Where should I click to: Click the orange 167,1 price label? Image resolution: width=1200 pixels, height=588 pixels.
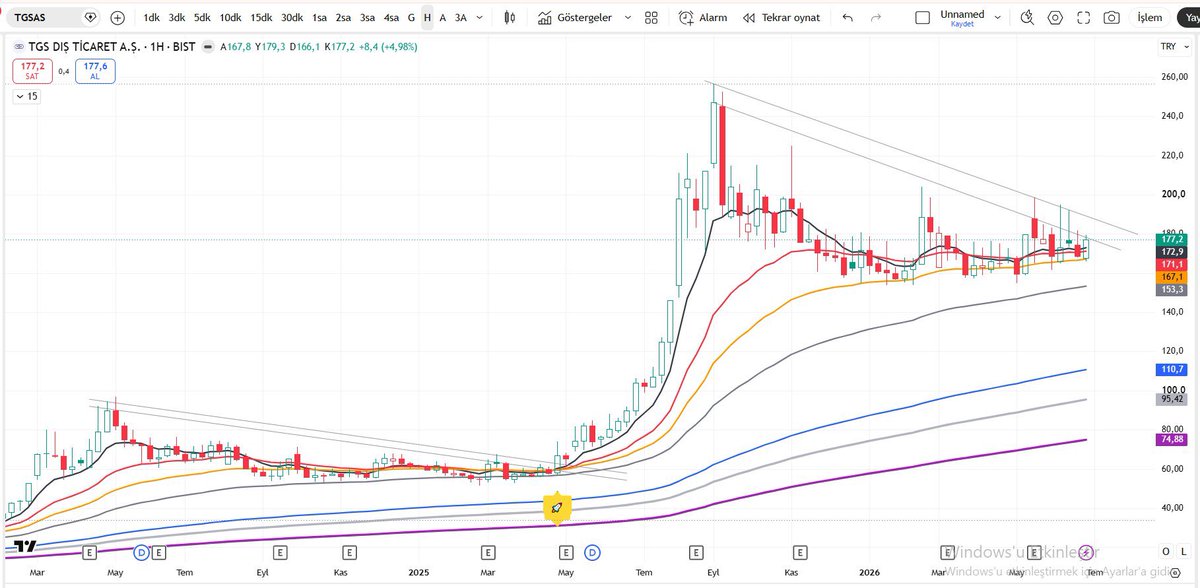pos(1172,277)
